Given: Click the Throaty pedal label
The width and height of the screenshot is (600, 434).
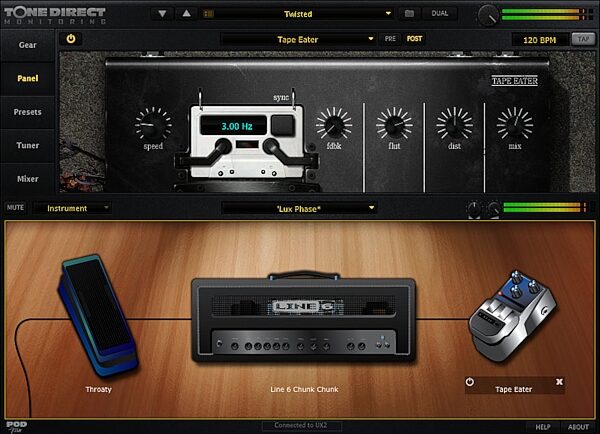Looking at the screenshot, I should tap(98, 389).
